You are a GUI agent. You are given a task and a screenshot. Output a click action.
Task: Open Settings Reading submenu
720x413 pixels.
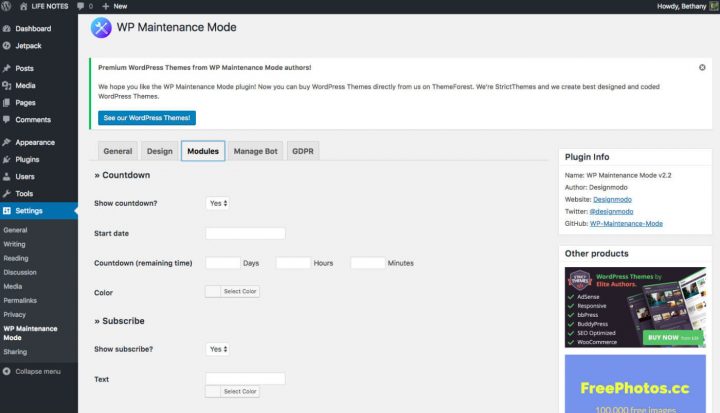tap(16, 258)
